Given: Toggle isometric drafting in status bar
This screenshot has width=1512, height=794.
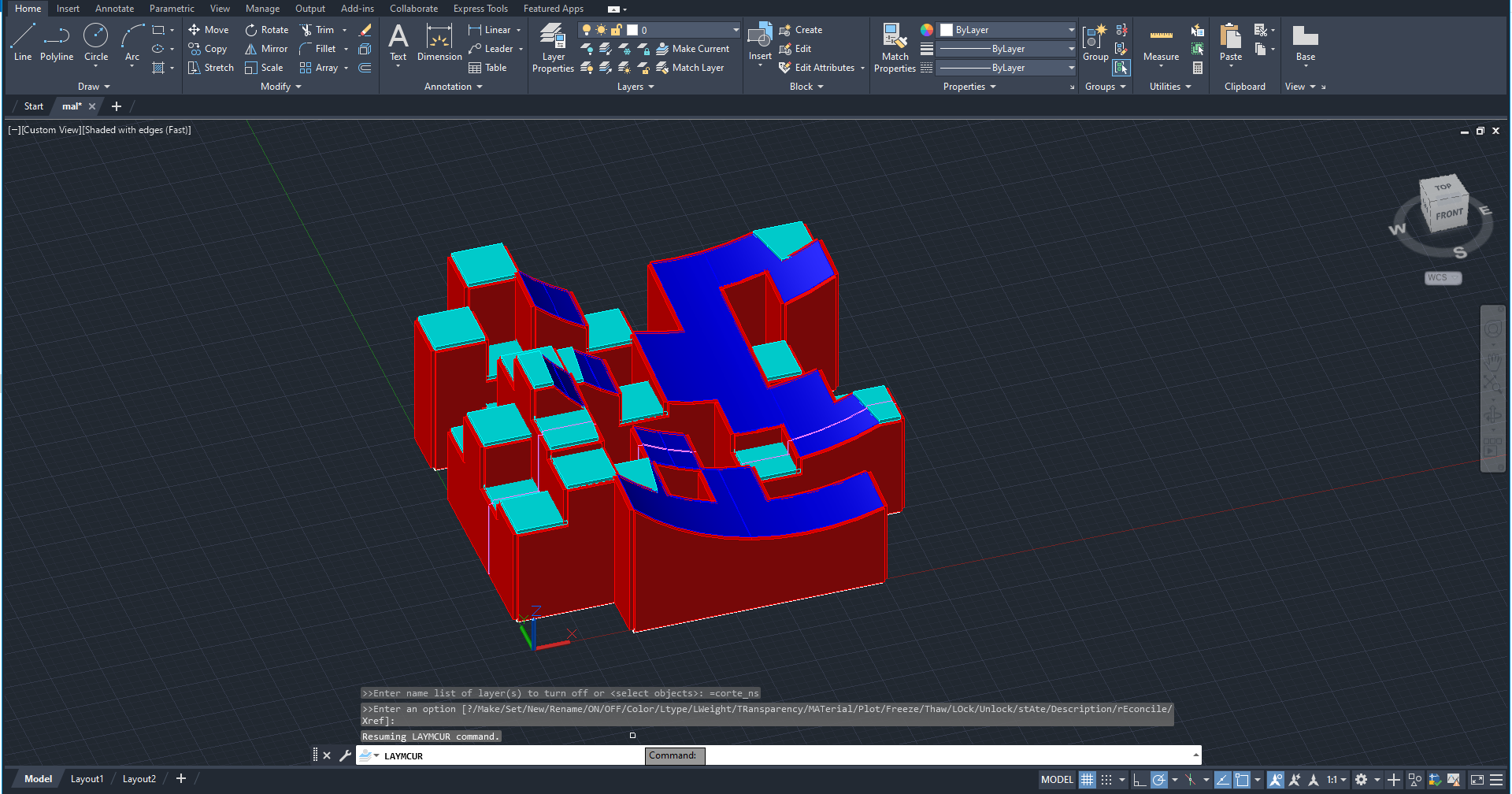Looking at the screenshot, I should coord(1190,780).
